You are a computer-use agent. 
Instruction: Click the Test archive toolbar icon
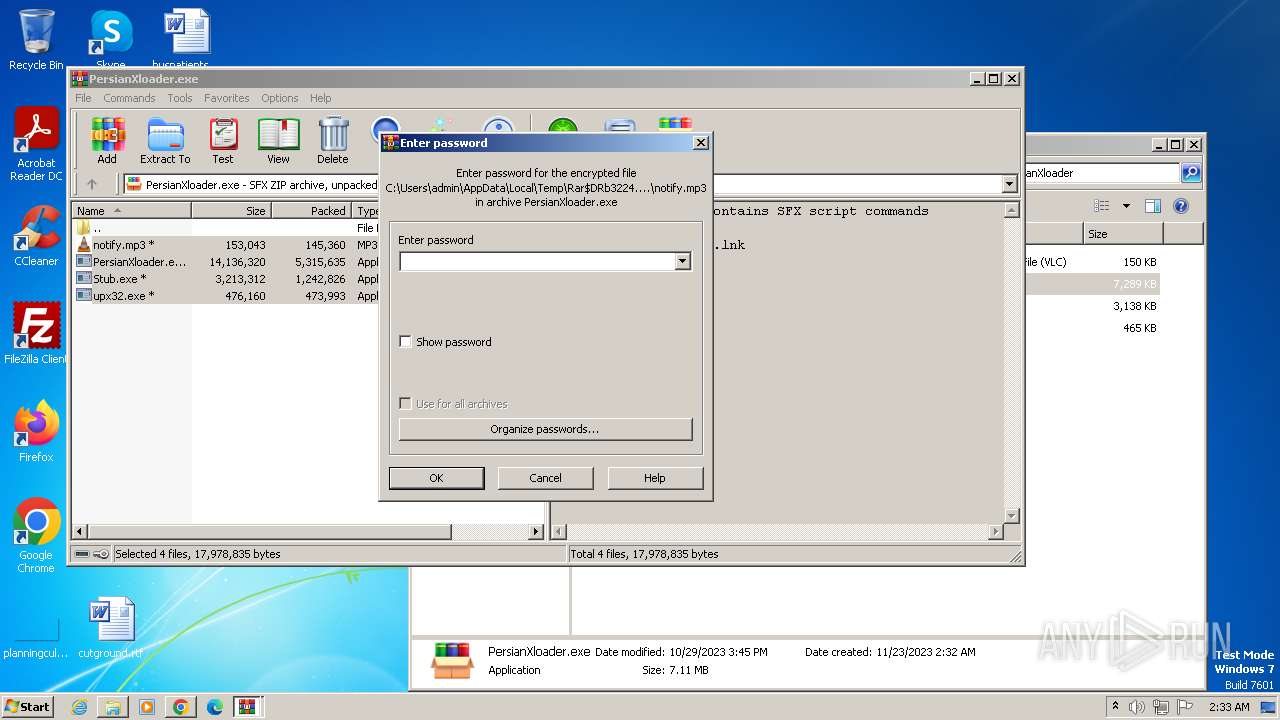click(223, 140)
